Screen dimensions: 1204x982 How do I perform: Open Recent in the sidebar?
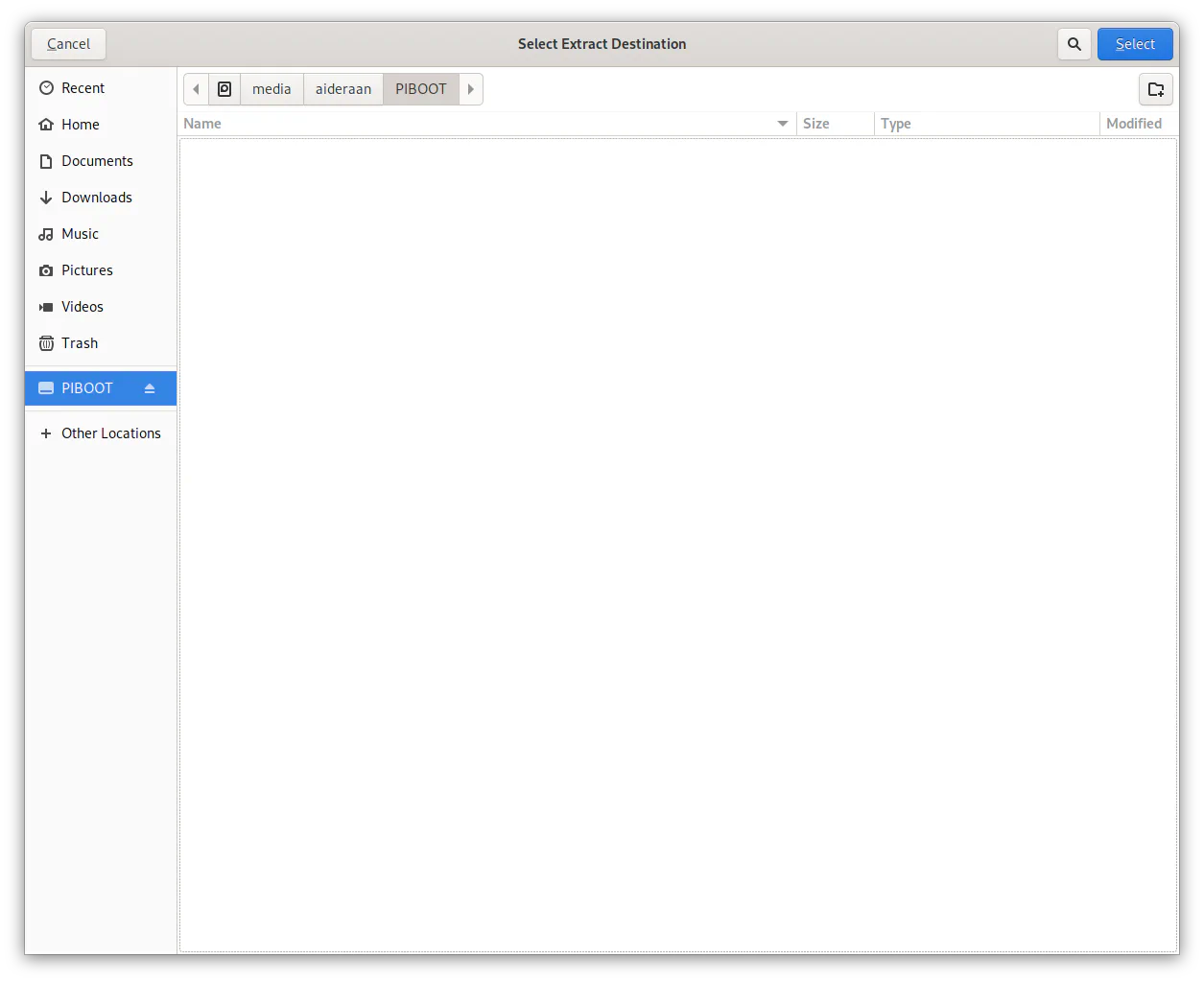click(101, 88)
